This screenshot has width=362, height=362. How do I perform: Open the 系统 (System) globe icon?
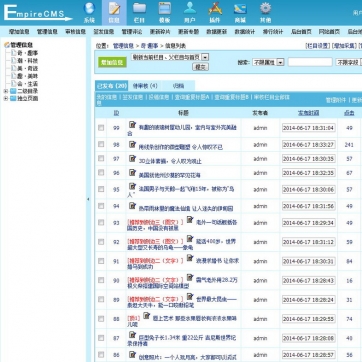[89, 12]
